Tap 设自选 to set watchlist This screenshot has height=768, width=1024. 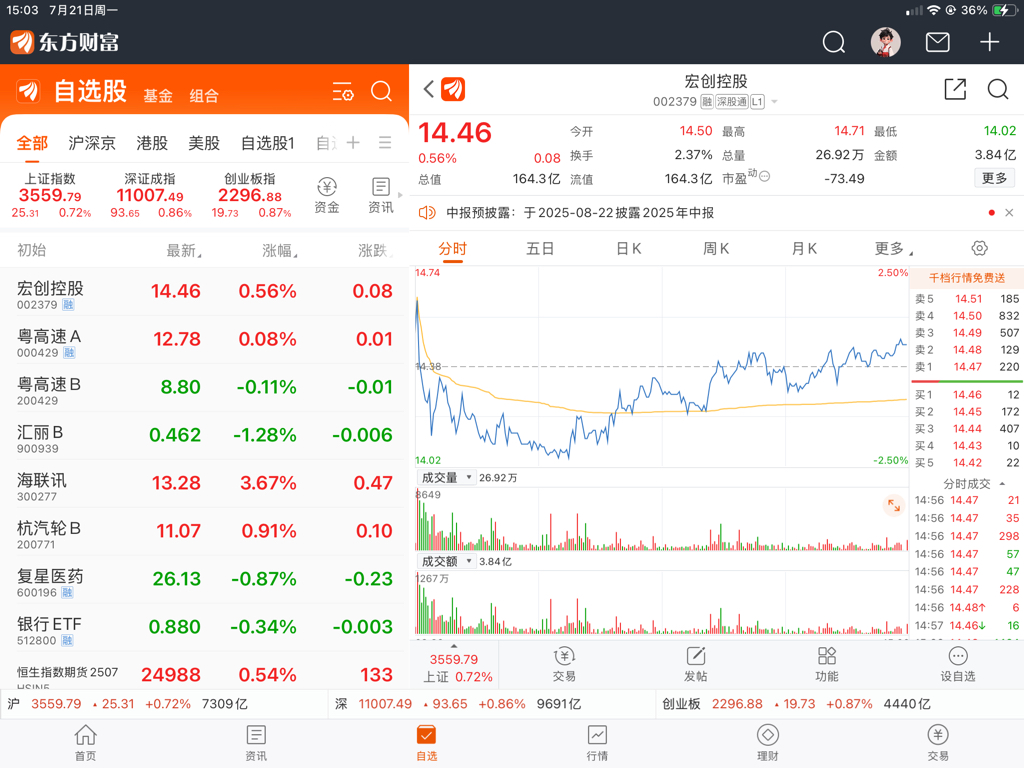tap(957, 664)
